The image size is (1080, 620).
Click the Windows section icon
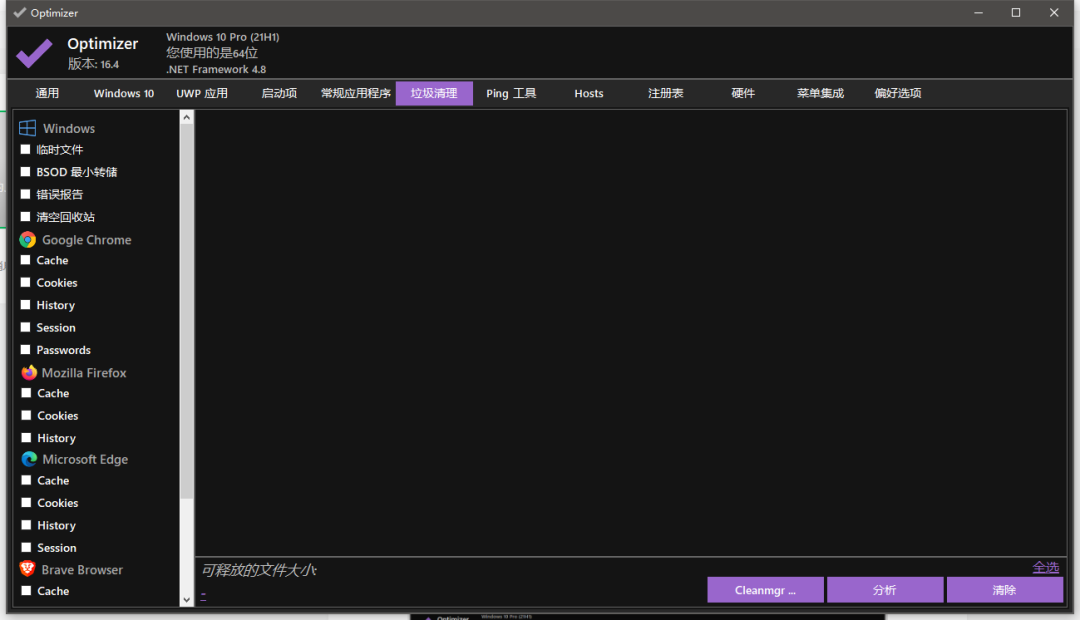coord(28,128)
